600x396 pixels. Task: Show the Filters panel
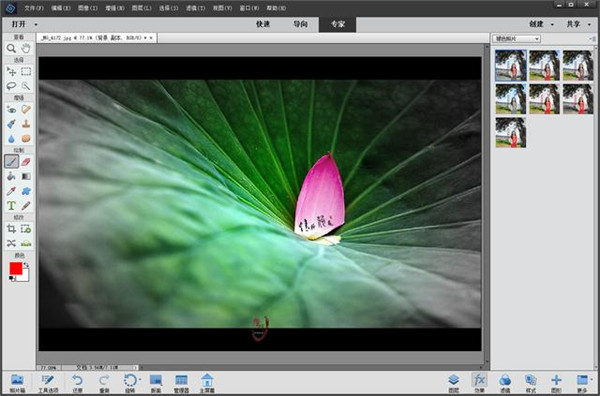pyautogui.click(x=505, y=383)
